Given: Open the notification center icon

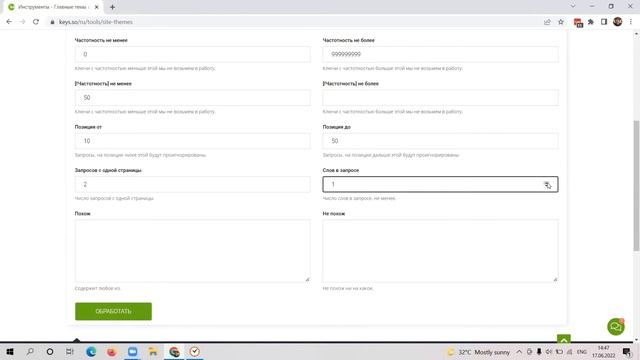Looking at the screenshot, I should [x=627, y=352].
